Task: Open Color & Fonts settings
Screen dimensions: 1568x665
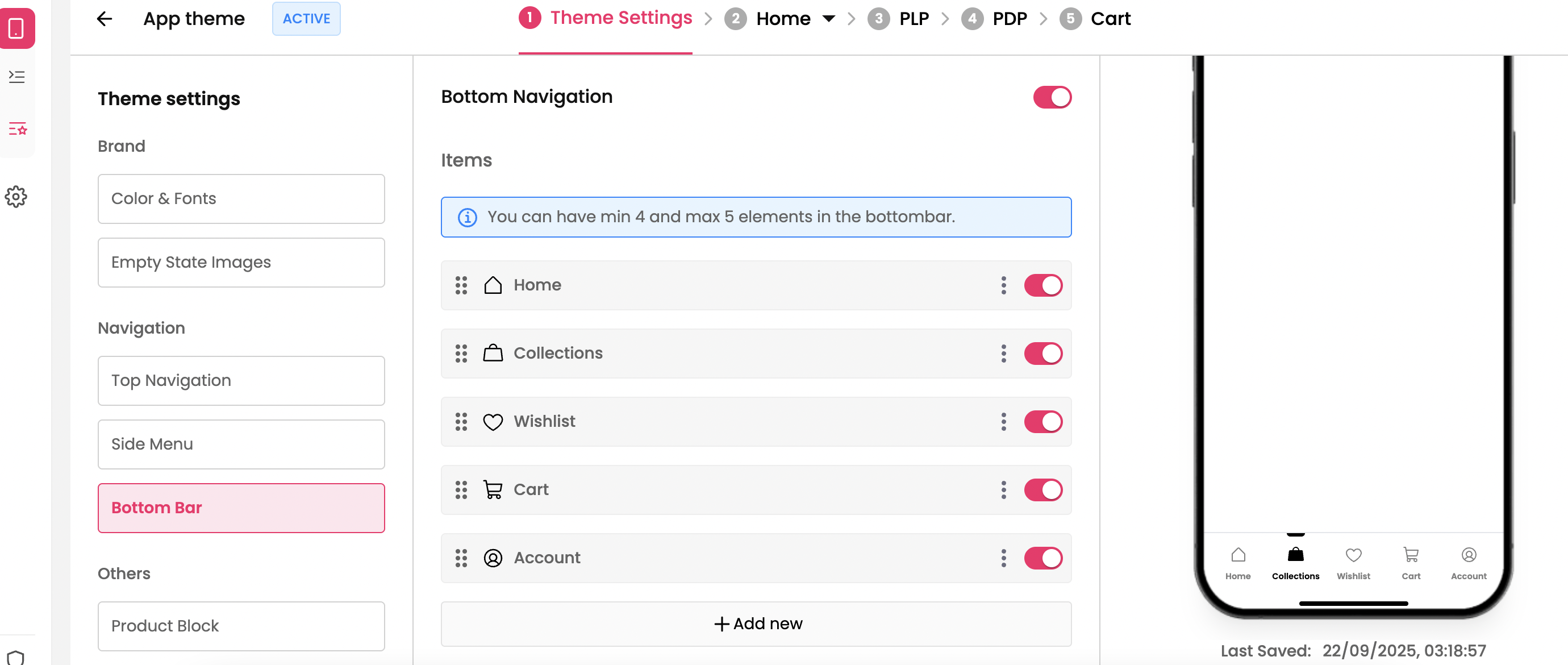Action: point(241,198)
